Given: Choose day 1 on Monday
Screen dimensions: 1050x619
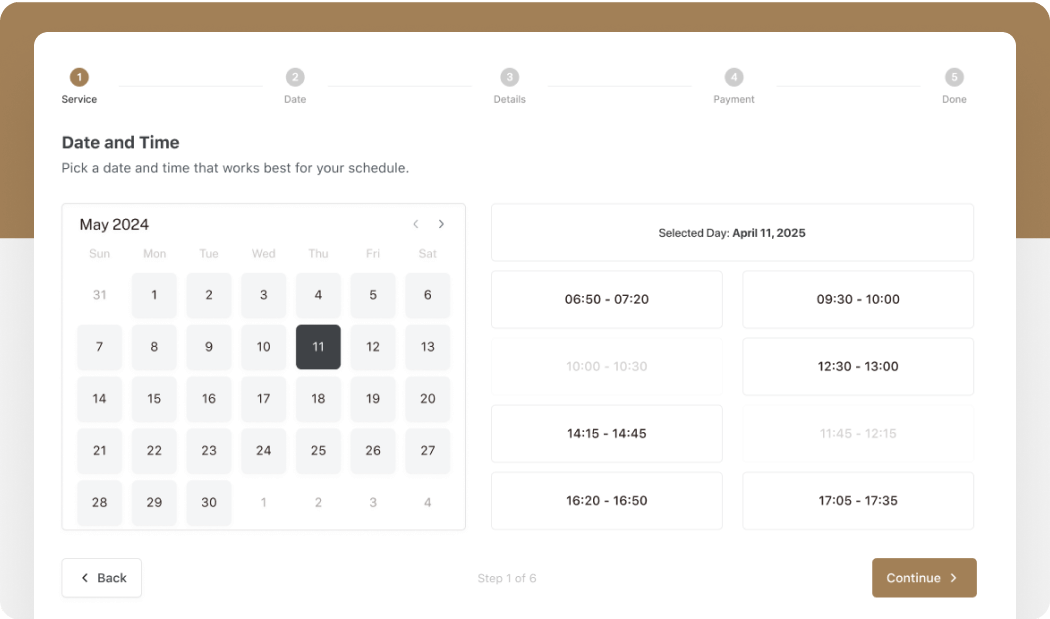Looking at the screenshot, I should (154, 295).
